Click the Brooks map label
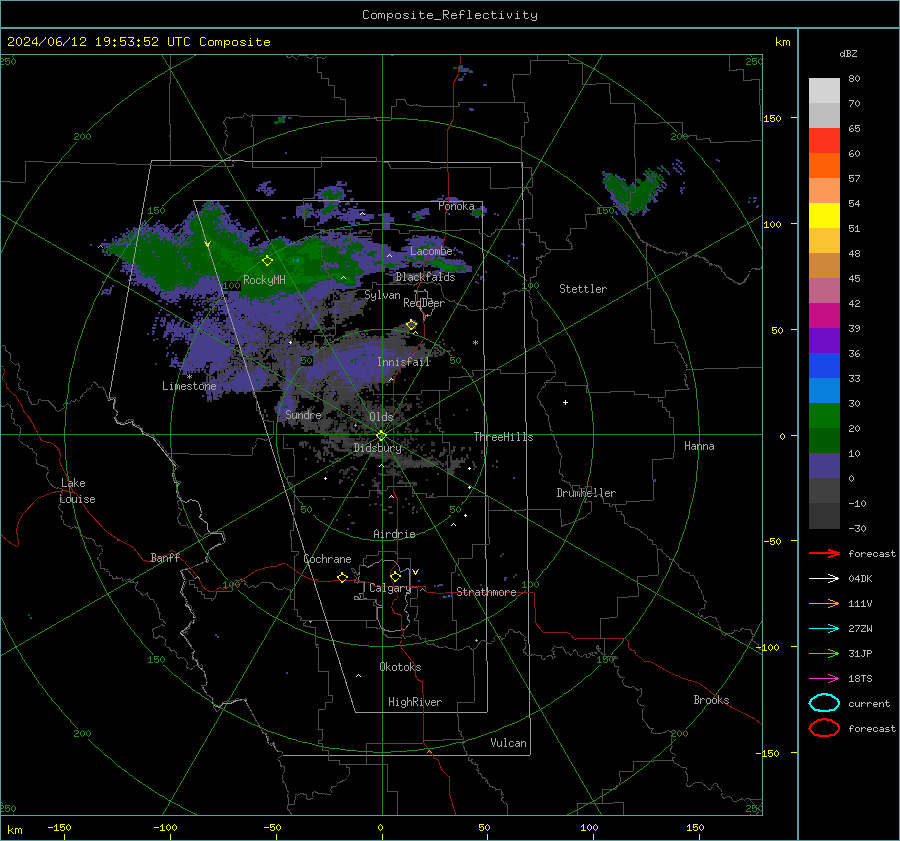This screenshot has height=841, width=900. [711, 700]
